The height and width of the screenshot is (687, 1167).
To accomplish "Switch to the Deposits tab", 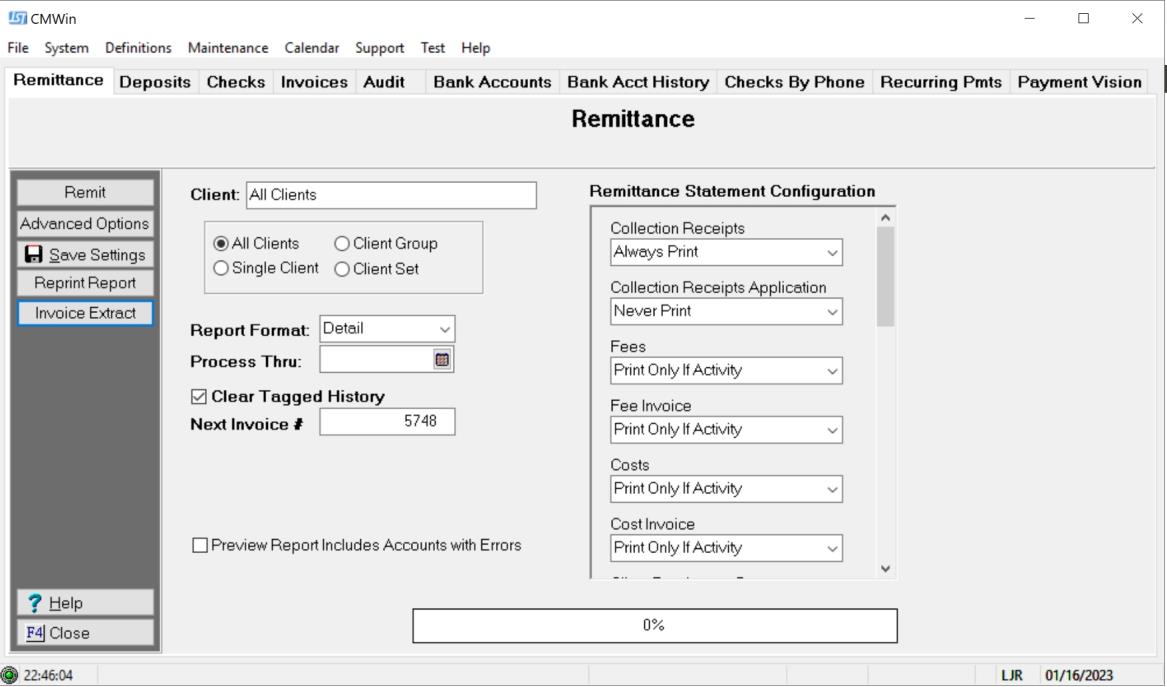I will tap(157, 82).
